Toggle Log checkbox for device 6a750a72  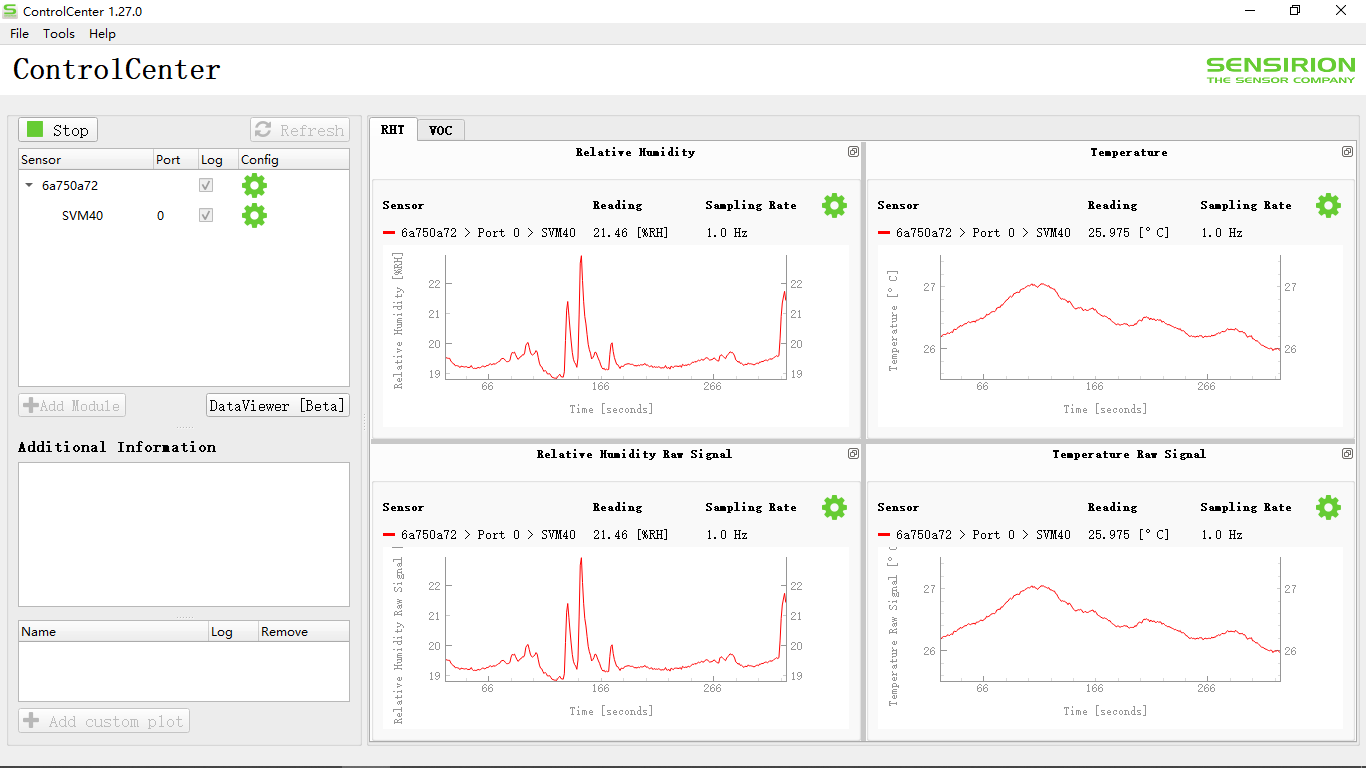(206, 185)
